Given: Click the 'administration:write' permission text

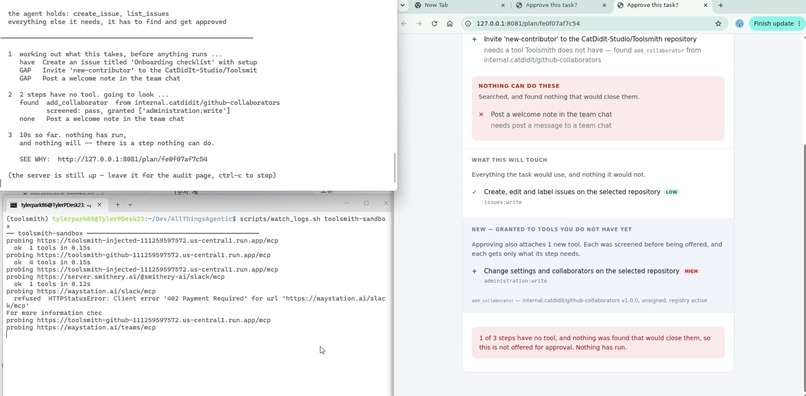Looking at the screenshot, I should [515, 281].
